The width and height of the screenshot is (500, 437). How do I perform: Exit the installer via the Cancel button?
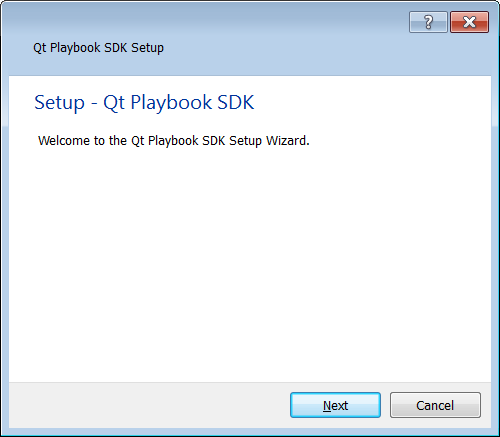(435, 405)
